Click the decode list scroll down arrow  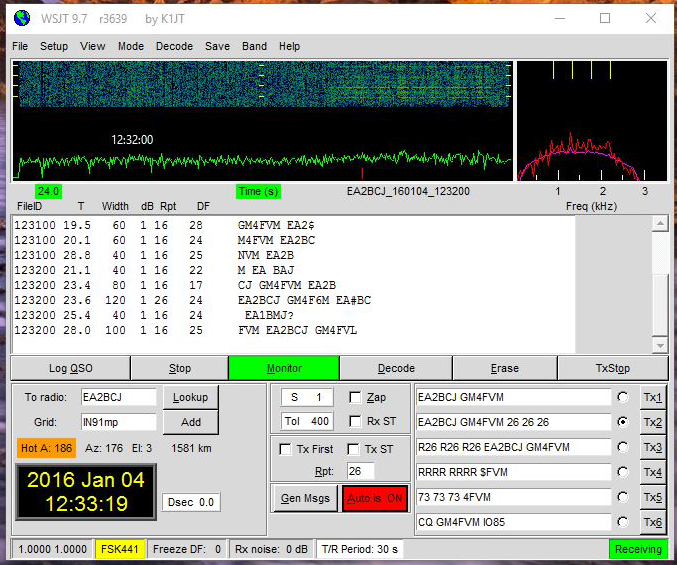click(x=660, y=345)
